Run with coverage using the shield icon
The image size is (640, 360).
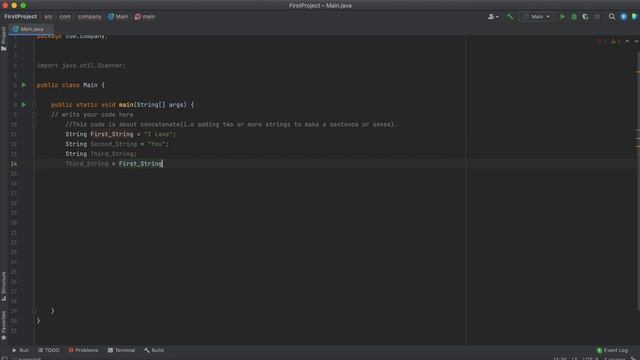(585, 17)
